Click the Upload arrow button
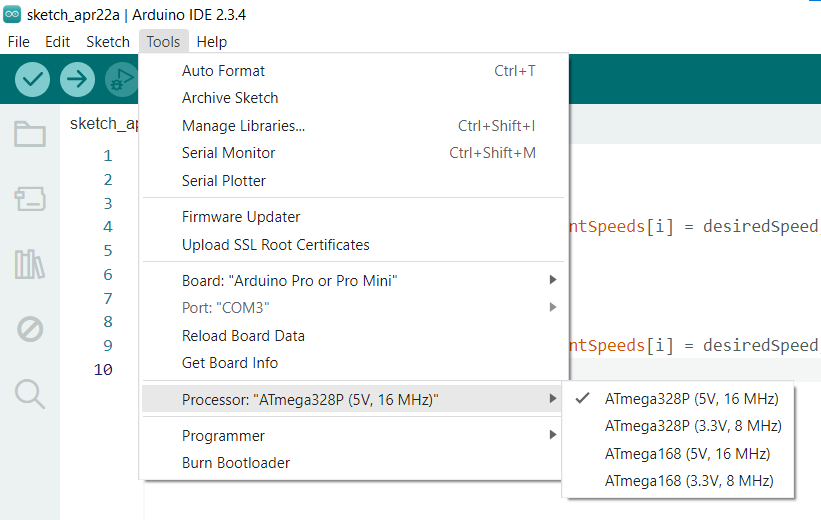This screenshot has width=821, height=520. click(77, 80)
